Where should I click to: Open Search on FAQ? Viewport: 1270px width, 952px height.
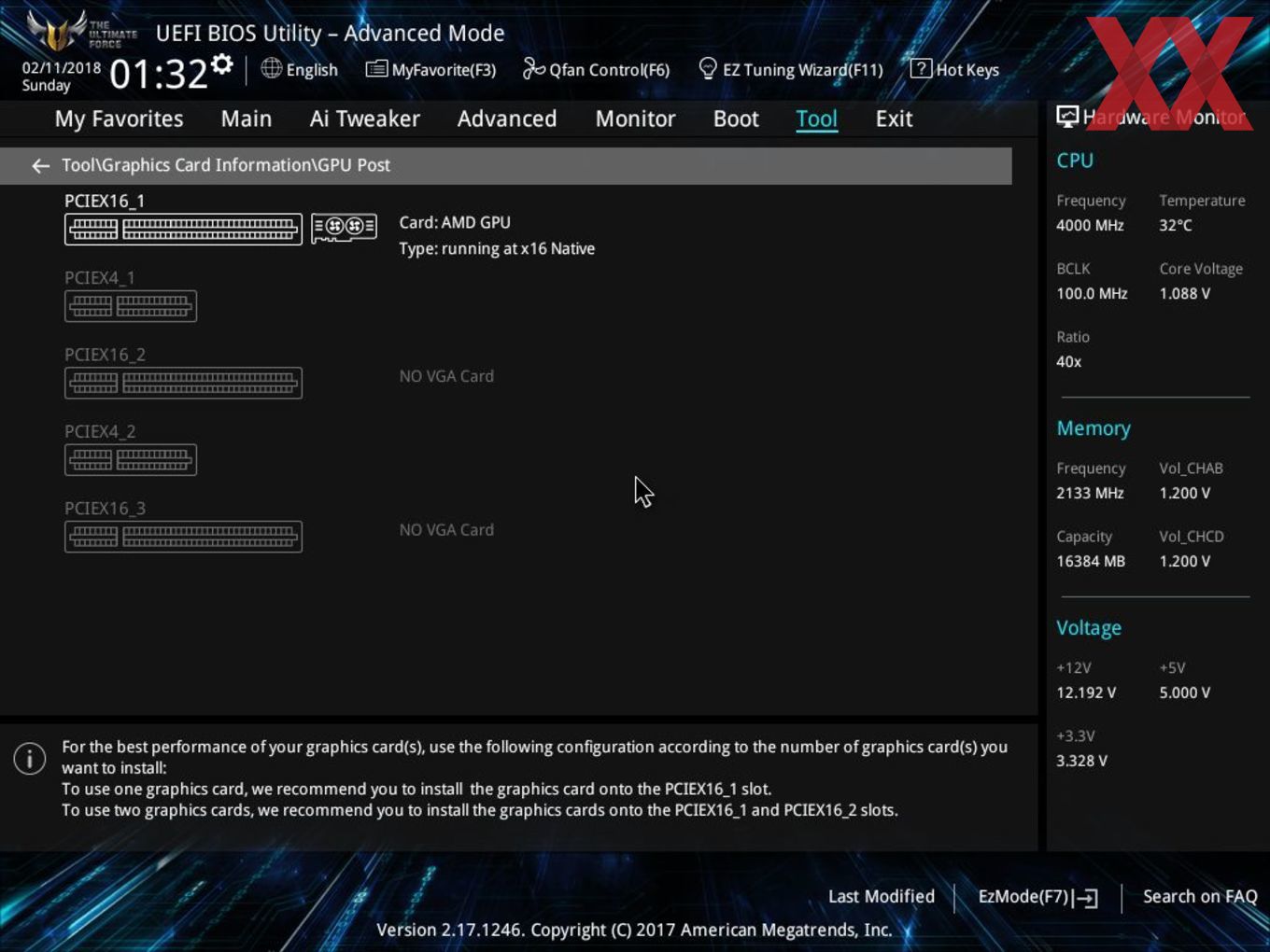[1200, 896]
